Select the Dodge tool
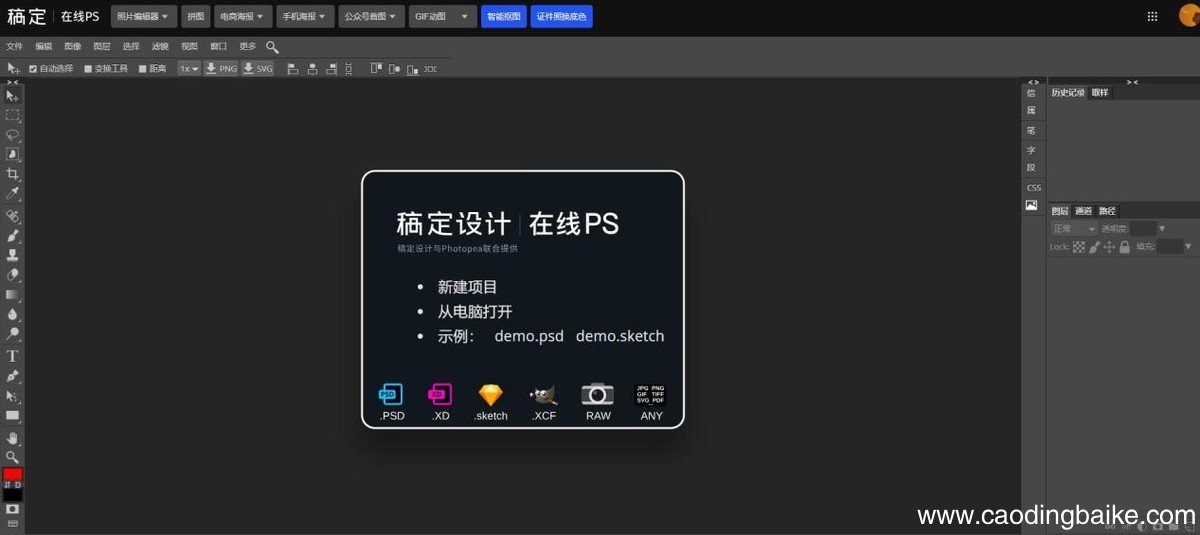1200x535 pixels. (13, 334)
